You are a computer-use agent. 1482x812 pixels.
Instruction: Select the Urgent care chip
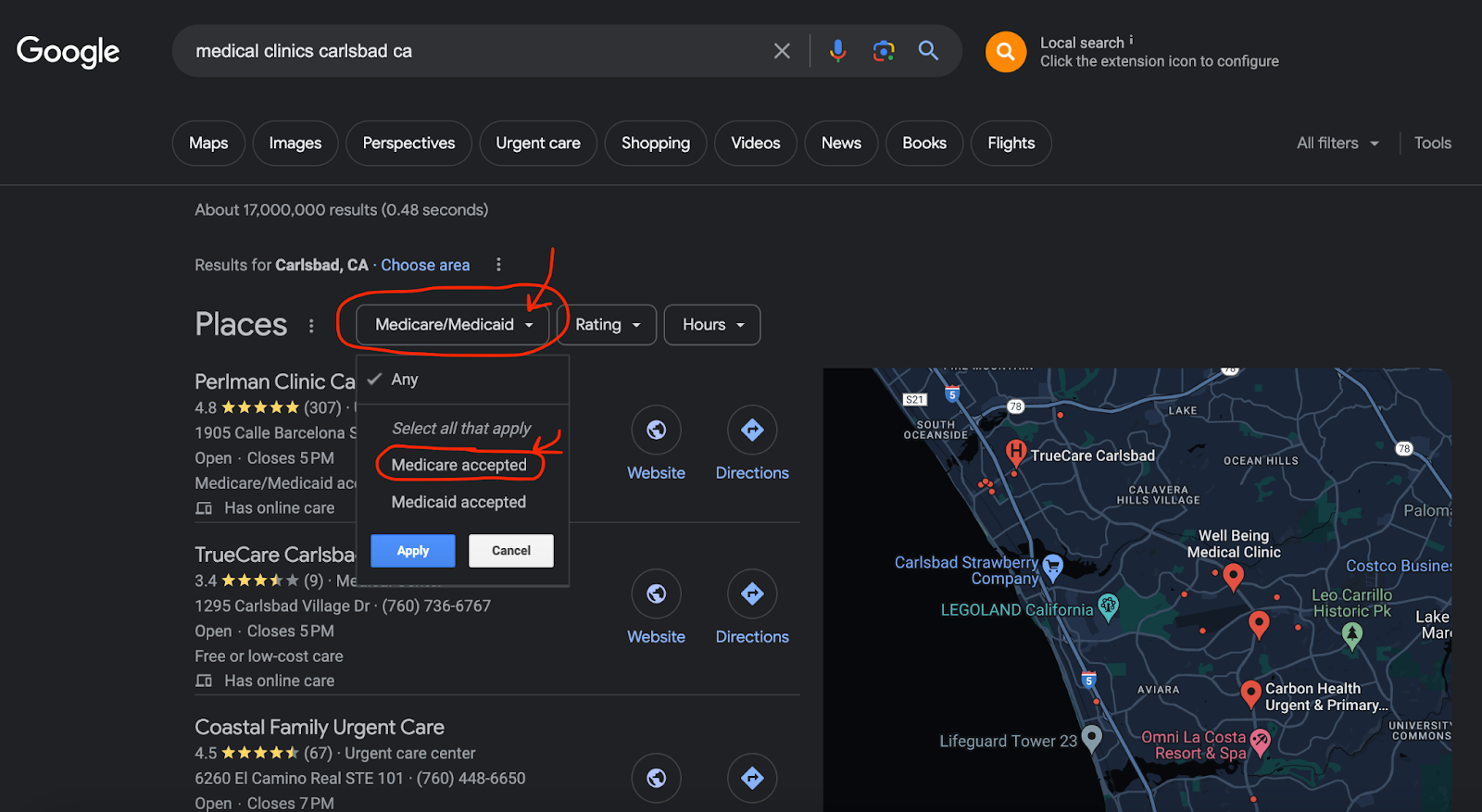(538, 144)
